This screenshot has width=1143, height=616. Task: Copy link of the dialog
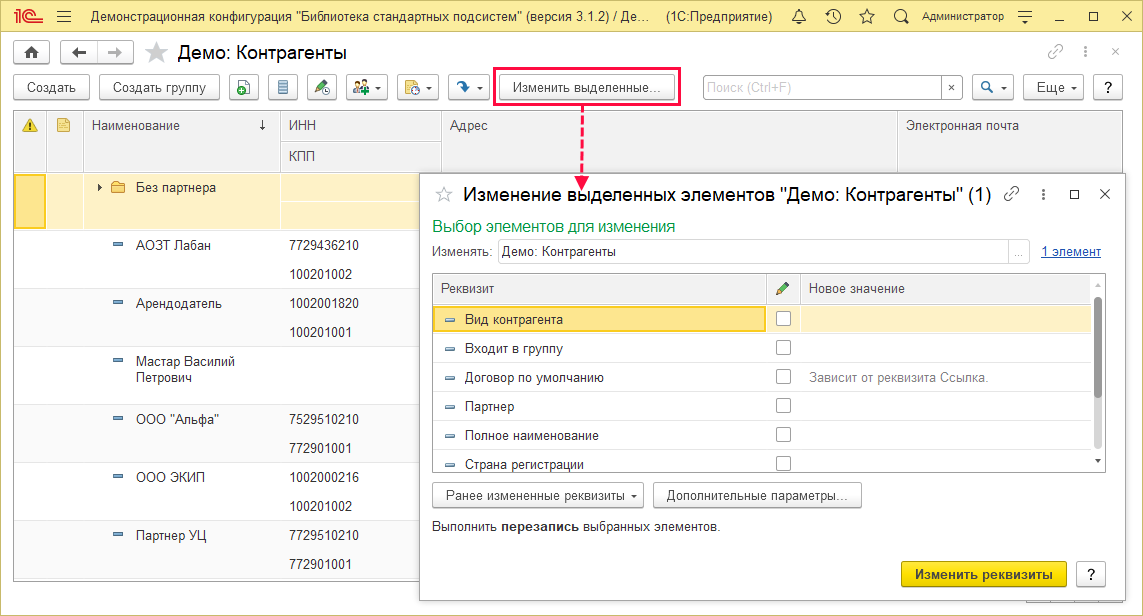pyautogui.click(x=1011, y=194)
